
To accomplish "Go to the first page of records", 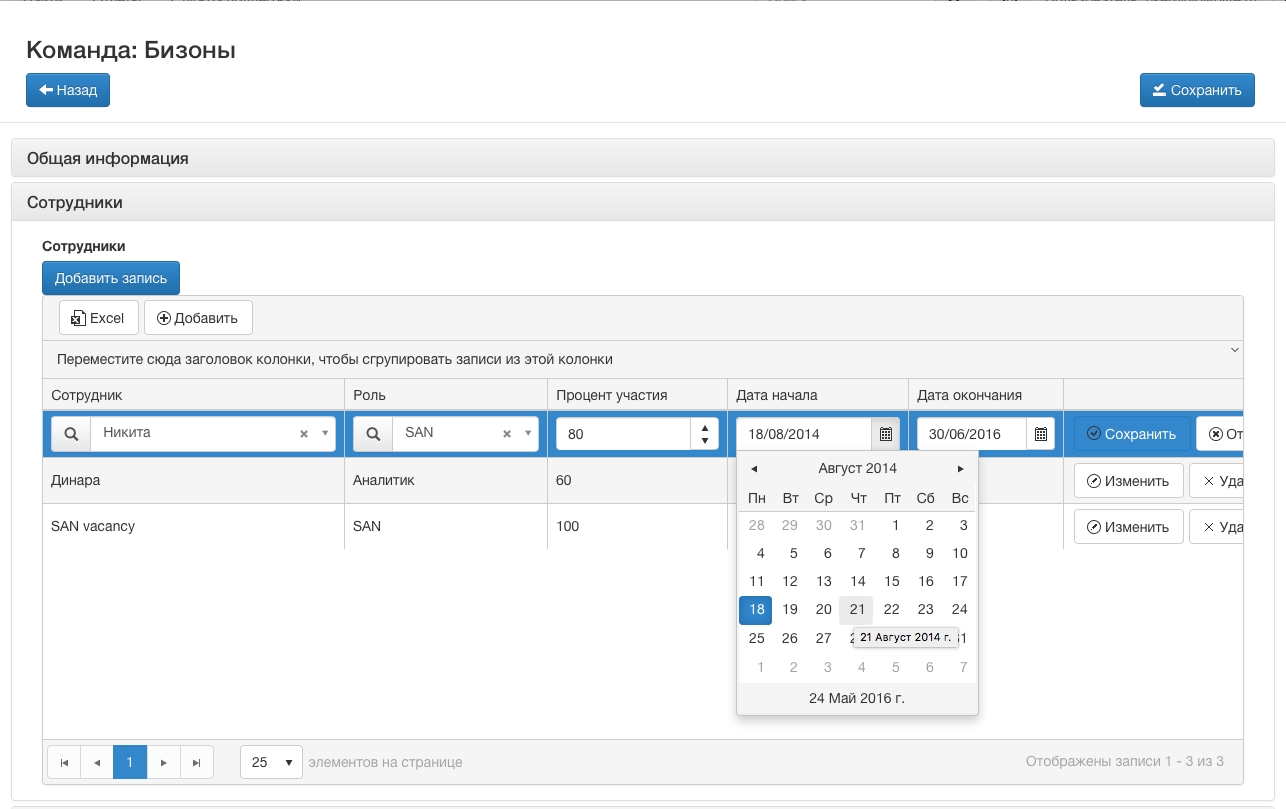I will [64, 762].
